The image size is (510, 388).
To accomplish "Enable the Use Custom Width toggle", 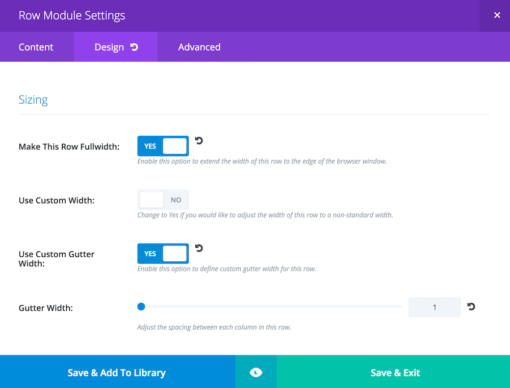I will tap(163, 200).
